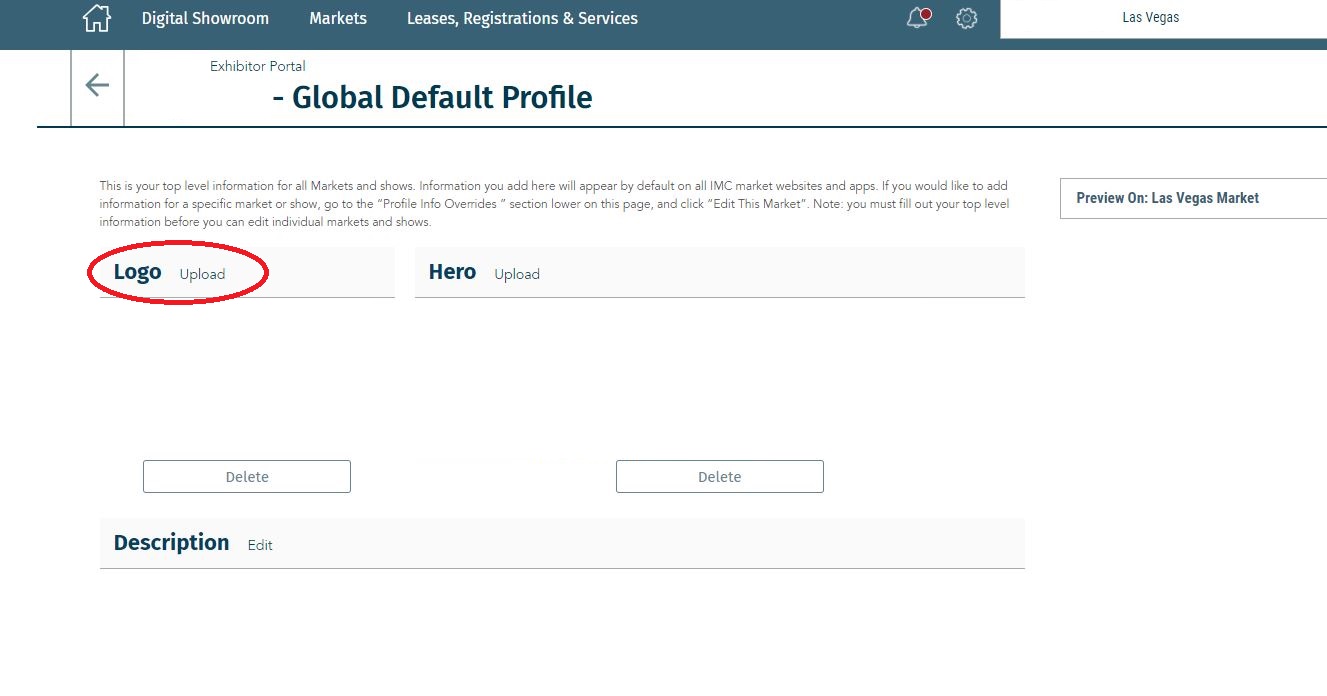1327x696 pixels.
Task: Upload a new Logo image
Action: tap(202, 274)
